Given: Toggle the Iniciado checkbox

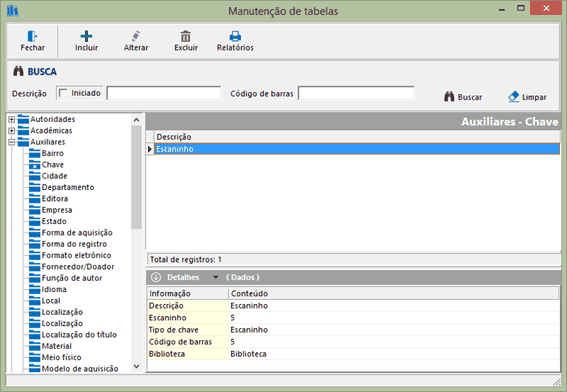Looking at the screenshot, I should tap(63, 93).
